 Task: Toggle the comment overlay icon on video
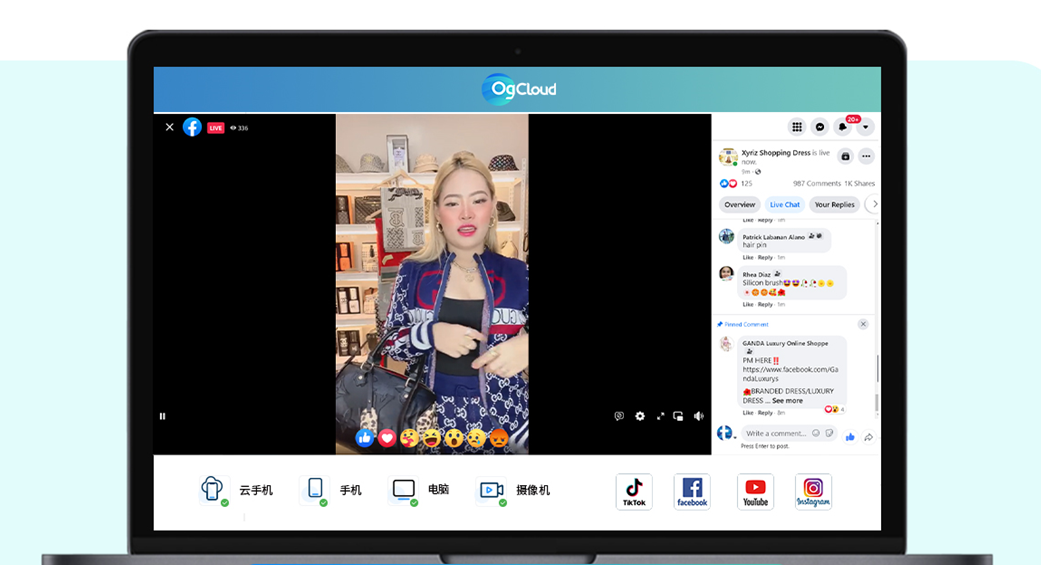pyautogui.click(x=619, y=416)
